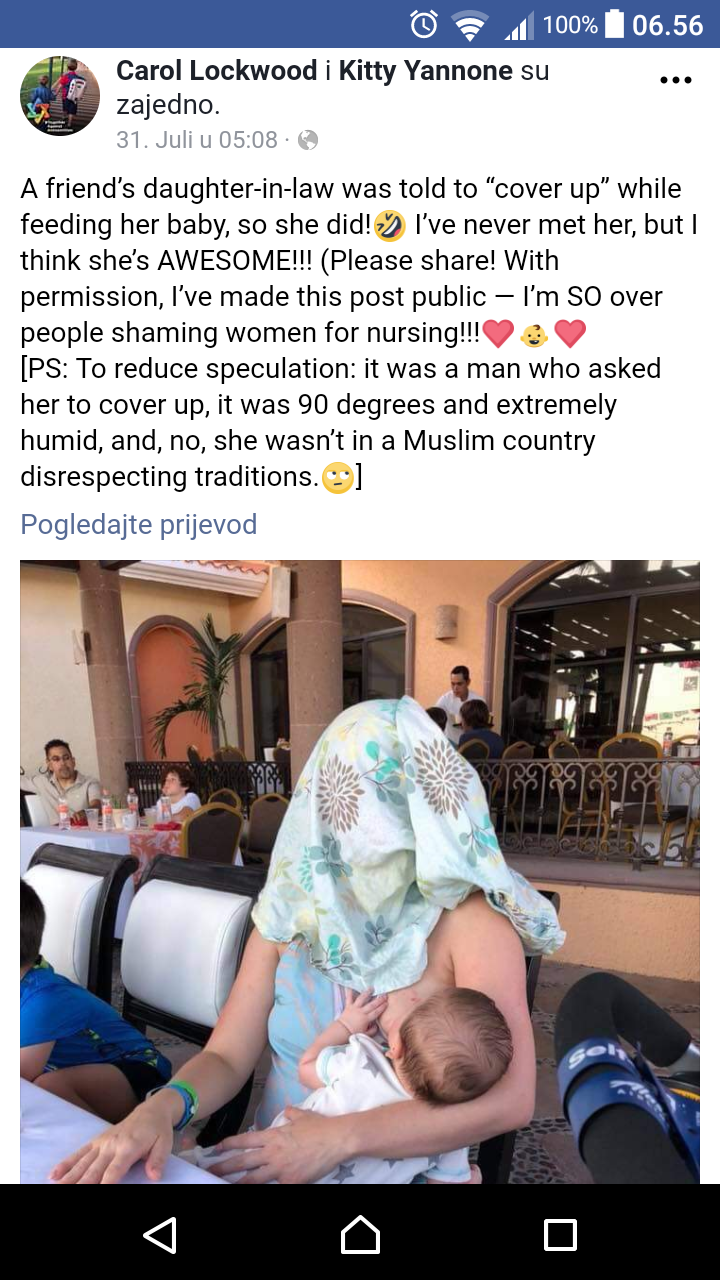Open Kitty Yannone's profile
Image resolution: width=720 pixels, height=1280 pixels.
pos(426,71)
